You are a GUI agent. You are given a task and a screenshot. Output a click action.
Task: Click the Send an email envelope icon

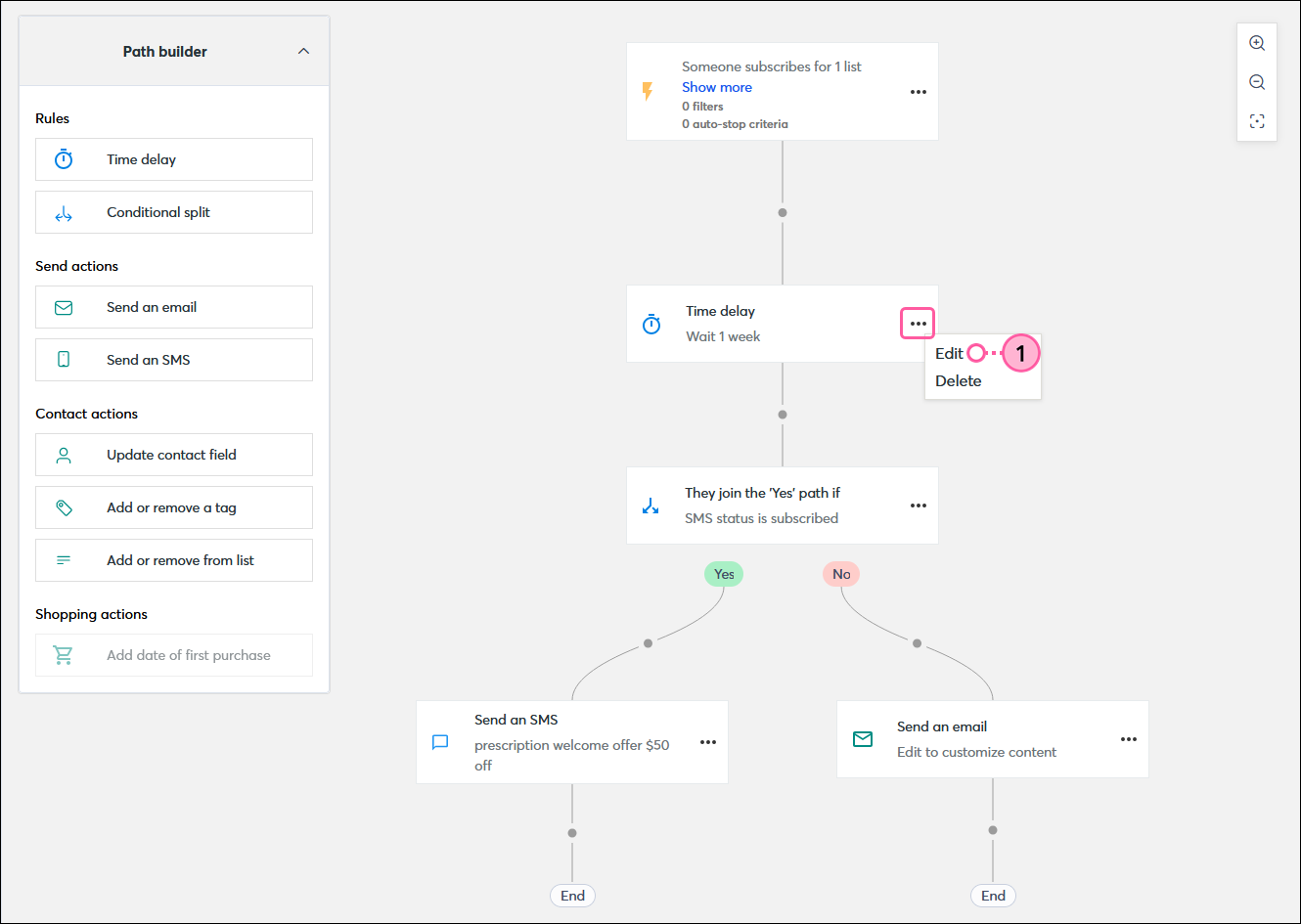click(63, 306)
